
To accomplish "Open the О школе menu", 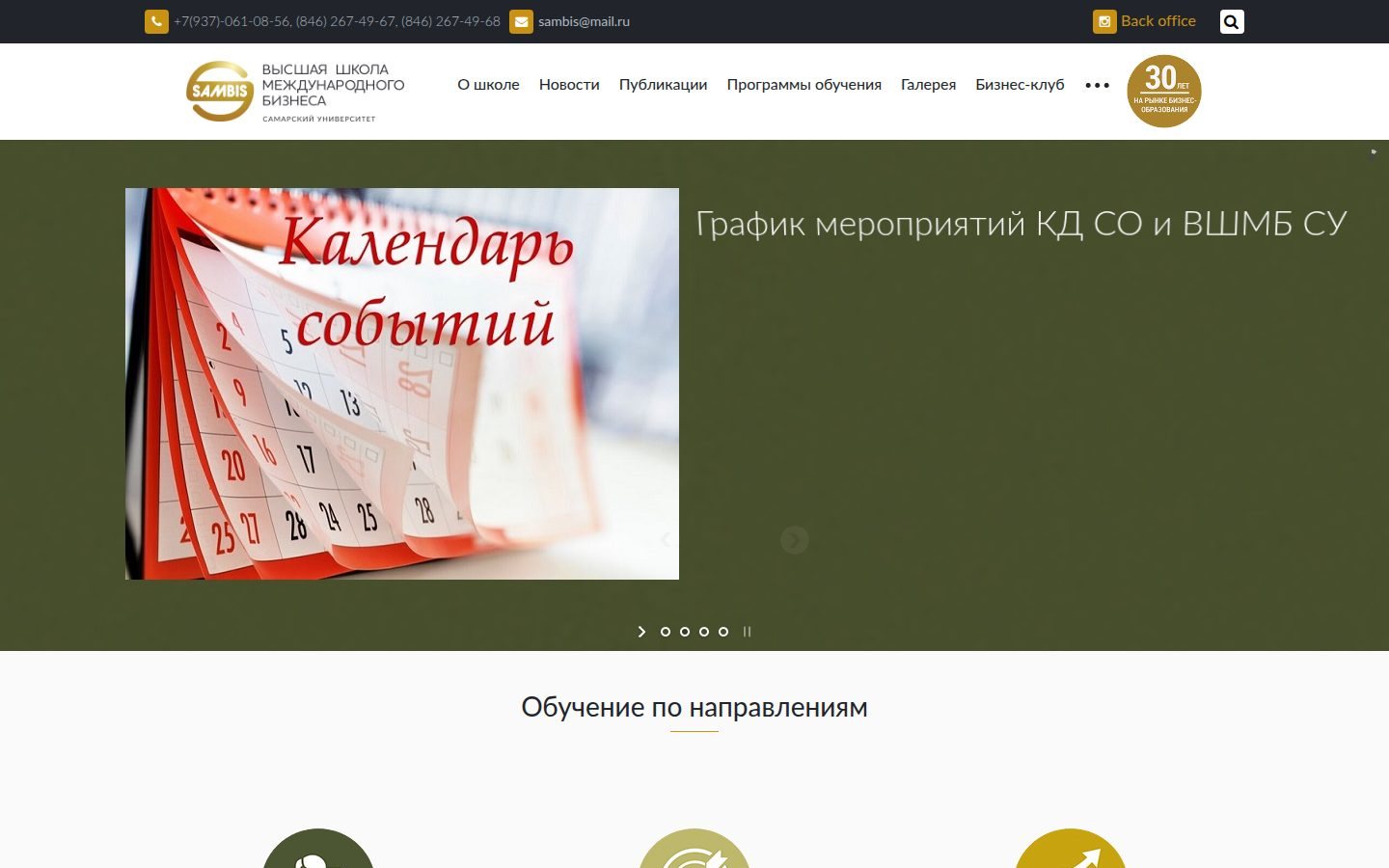I will click(488, 85).
